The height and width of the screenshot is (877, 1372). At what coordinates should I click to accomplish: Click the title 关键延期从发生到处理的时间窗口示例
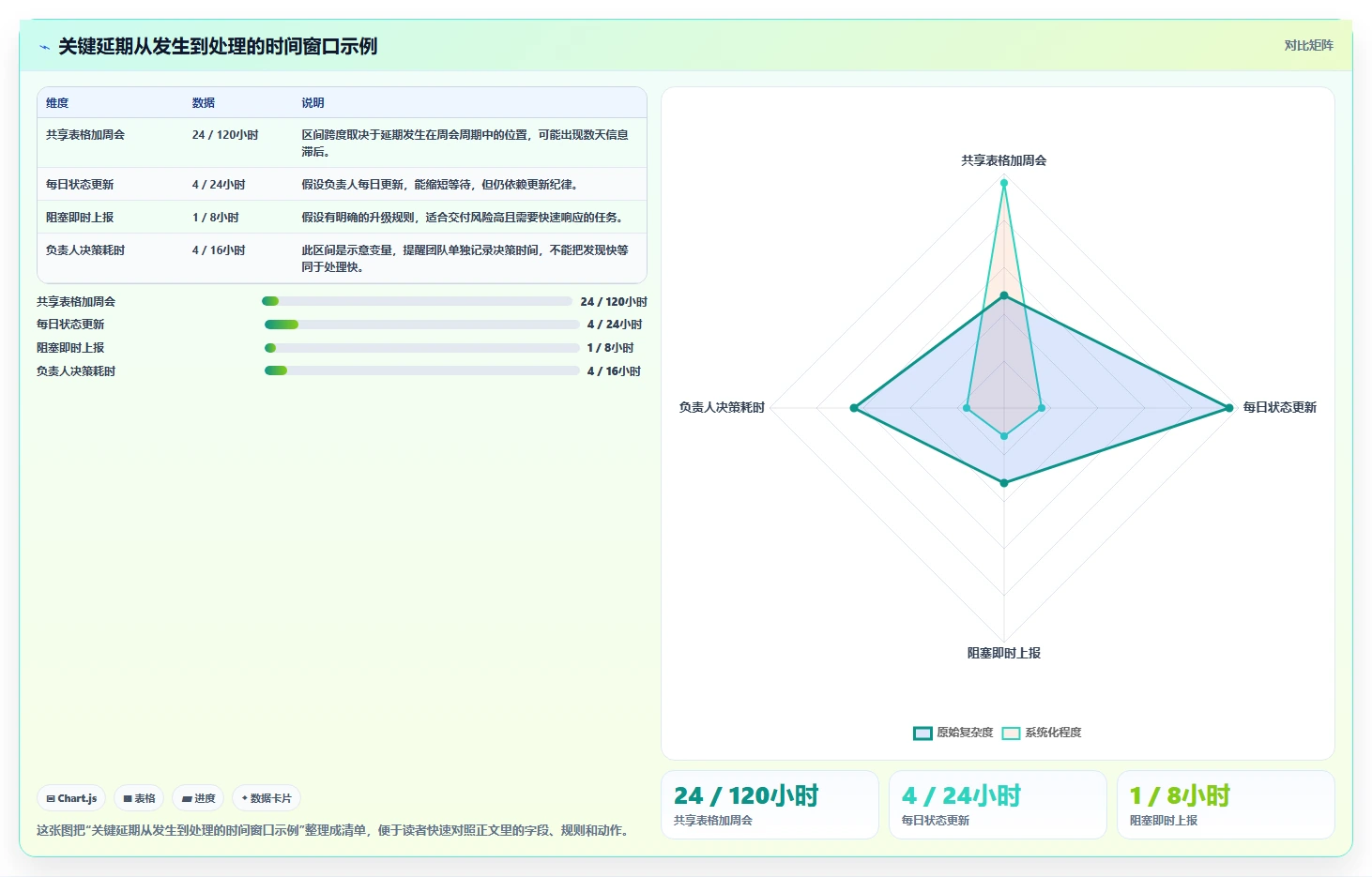(218, 46)
